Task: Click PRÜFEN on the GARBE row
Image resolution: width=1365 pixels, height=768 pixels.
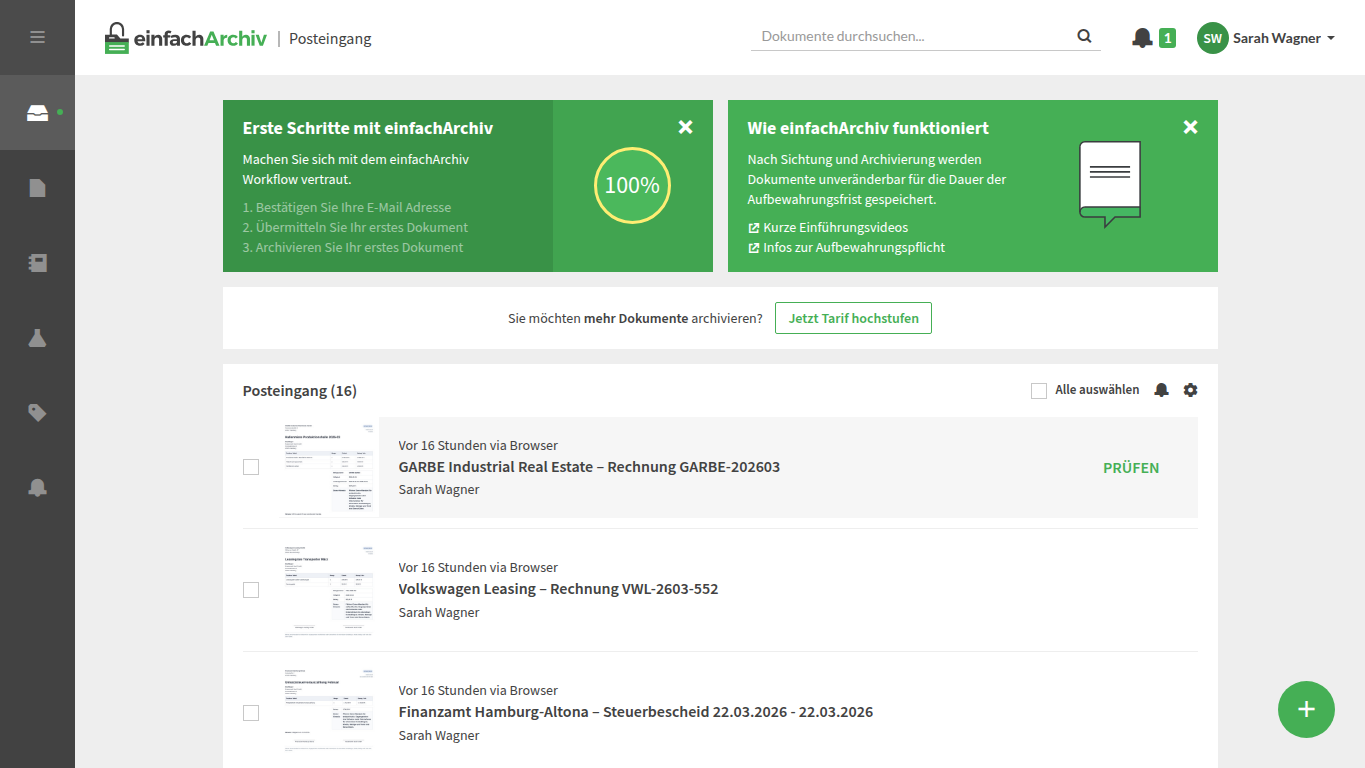Action: tap(1131, 468)
